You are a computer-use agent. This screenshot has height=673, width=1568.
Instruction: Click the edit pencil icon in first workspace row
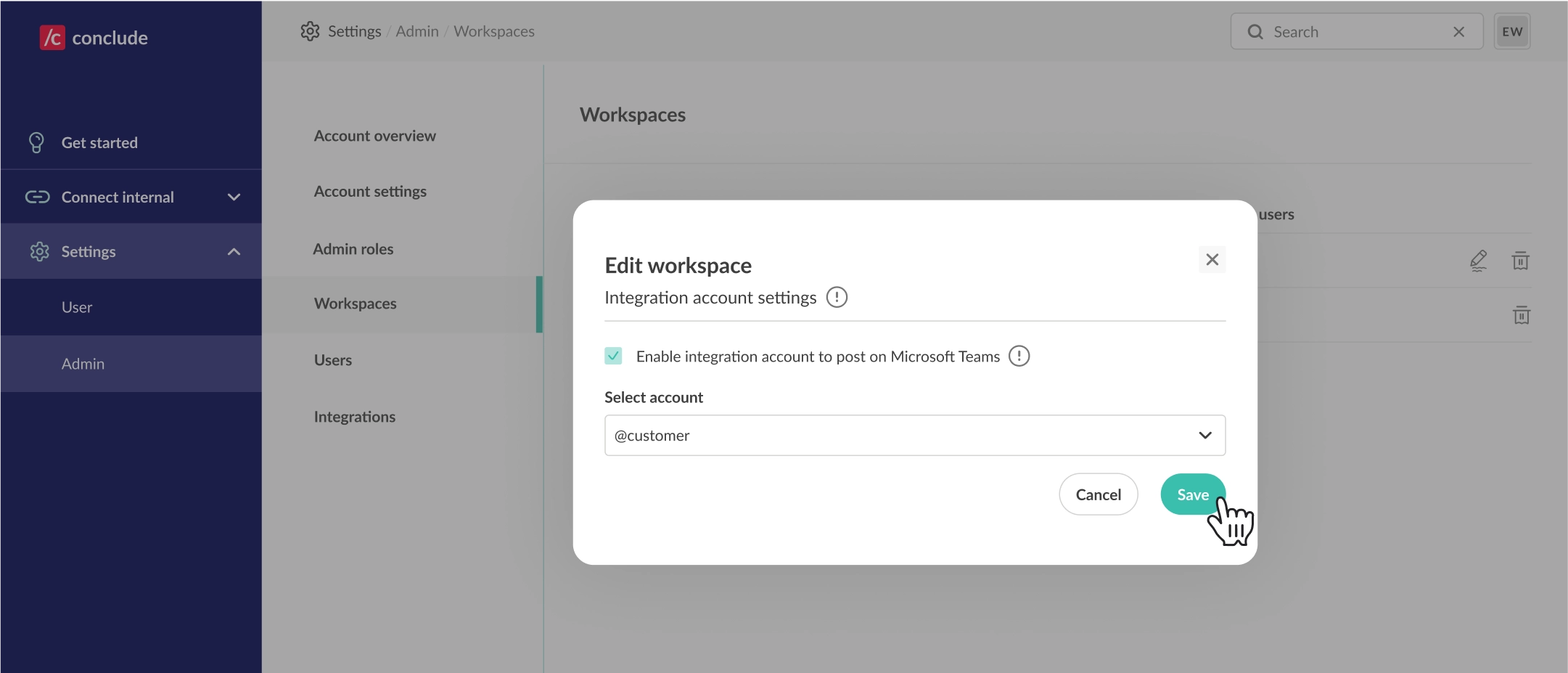(x=1478, y=261)
